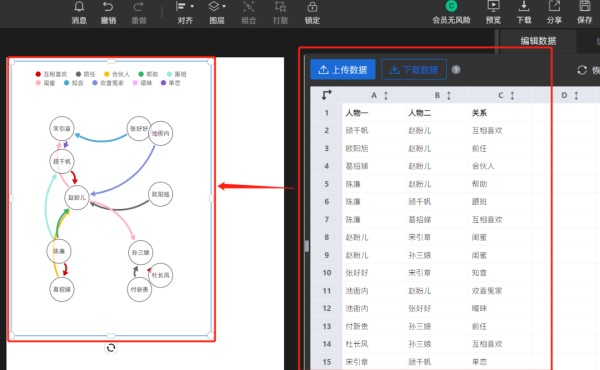Viewport: 600px width, 370px height.
Task: Select the 孙三娘 node in chart
Action: point(140,253)
